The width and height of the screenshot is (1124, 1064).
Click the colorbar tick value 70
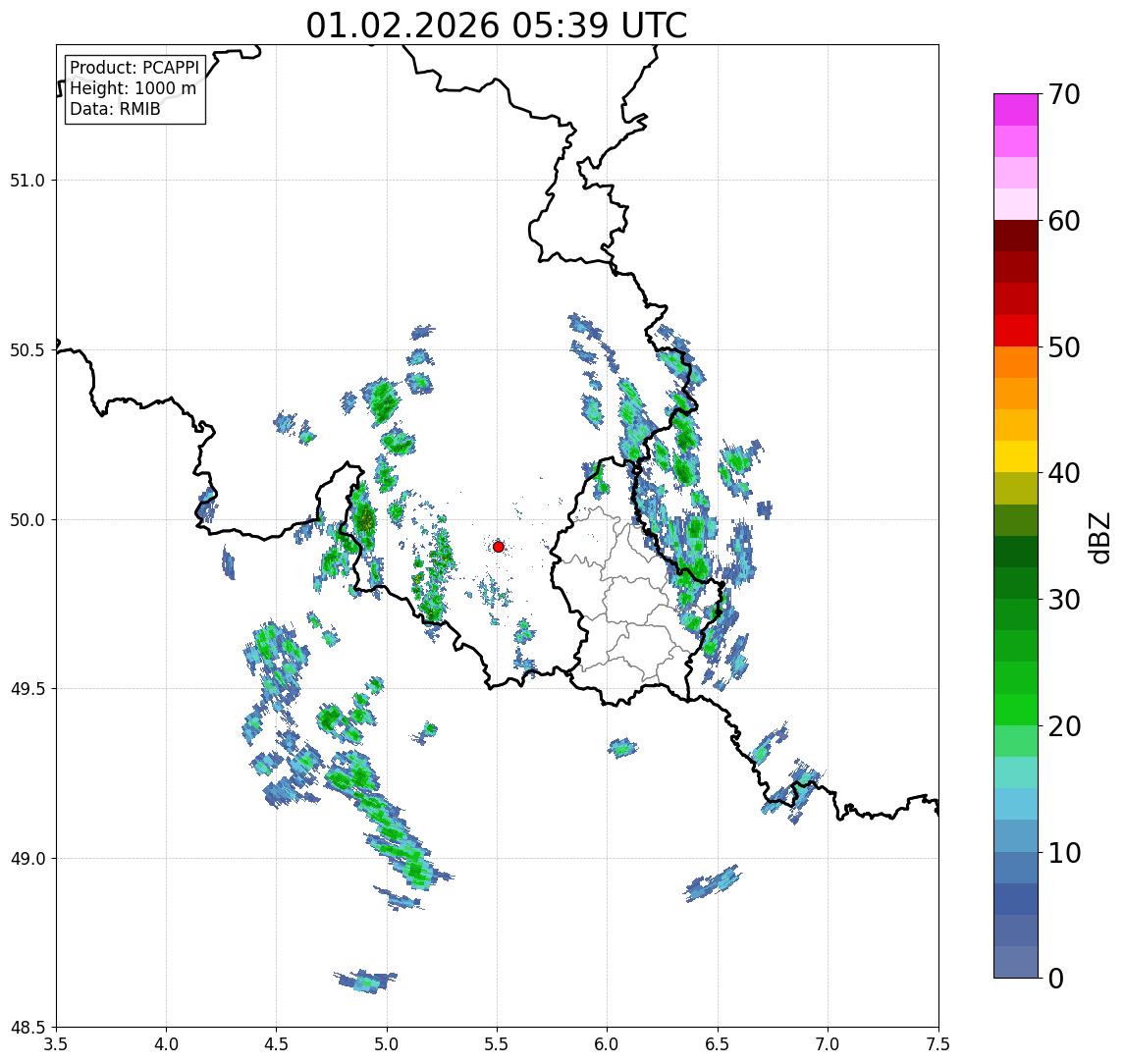tap(1063, 94)
